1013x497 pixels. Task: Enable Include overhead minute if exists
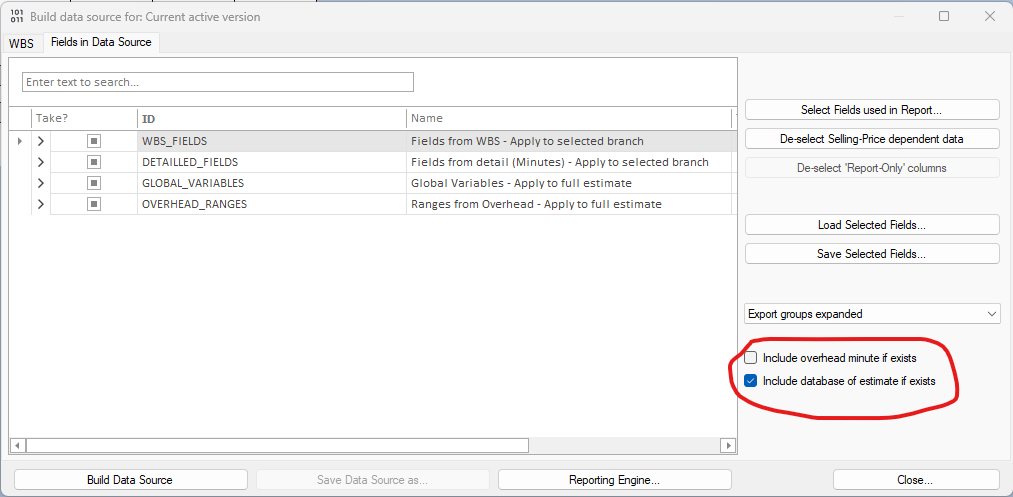coord(751,358)
